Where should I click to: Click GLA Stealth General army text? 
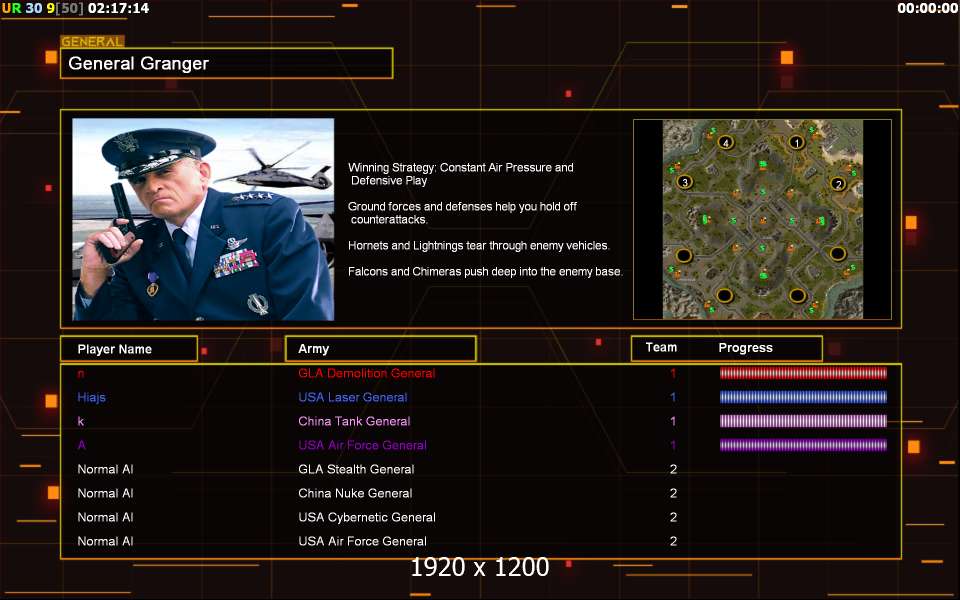[x=356, y=469]
